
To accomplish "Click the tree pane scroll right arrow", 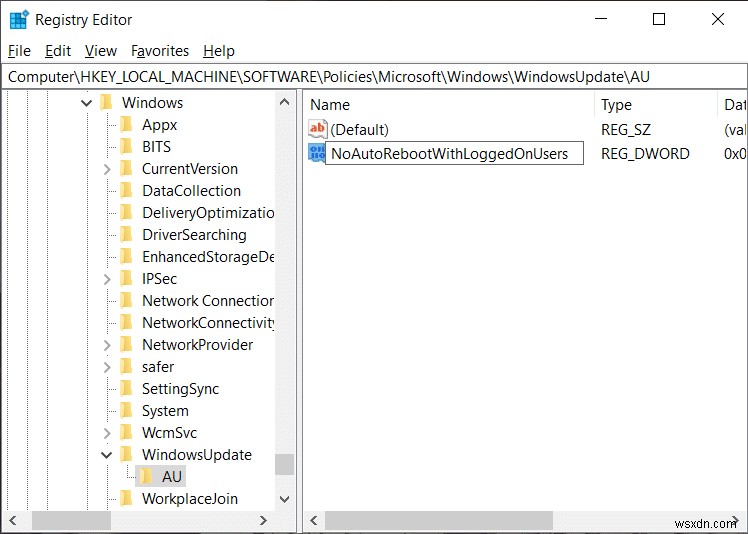I will (263, 520).
